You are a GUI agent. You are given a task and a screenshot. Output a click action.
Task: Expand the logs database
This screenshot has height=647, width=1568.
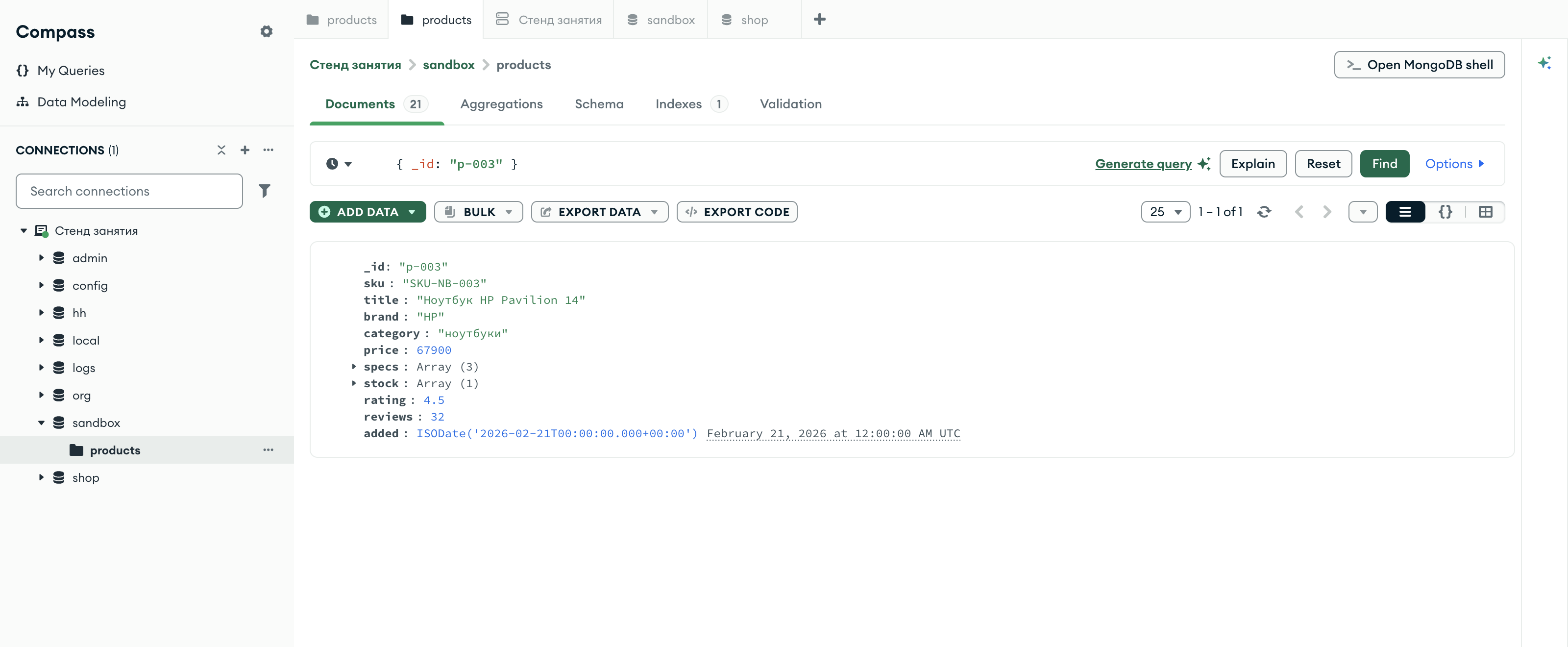pyautogui.click(x=41, y=368)
